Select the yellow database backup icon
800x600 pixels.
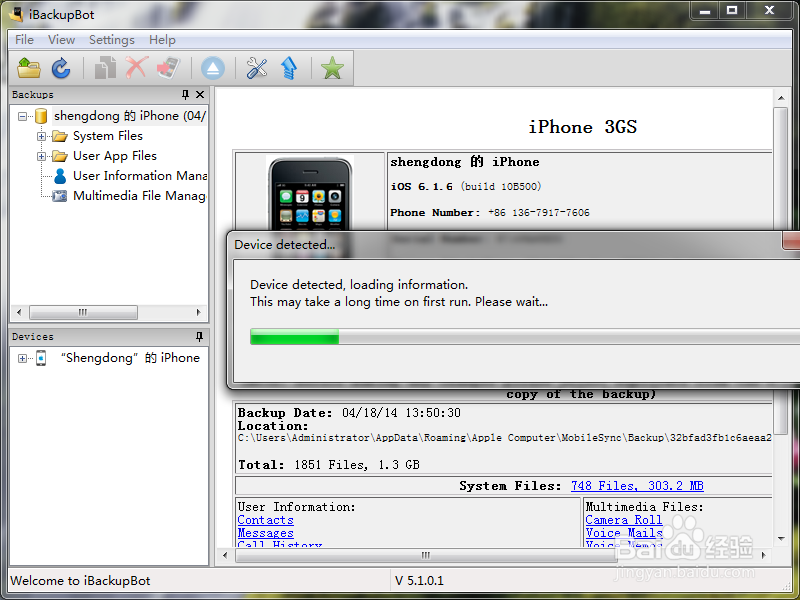(x=41, y=116)
